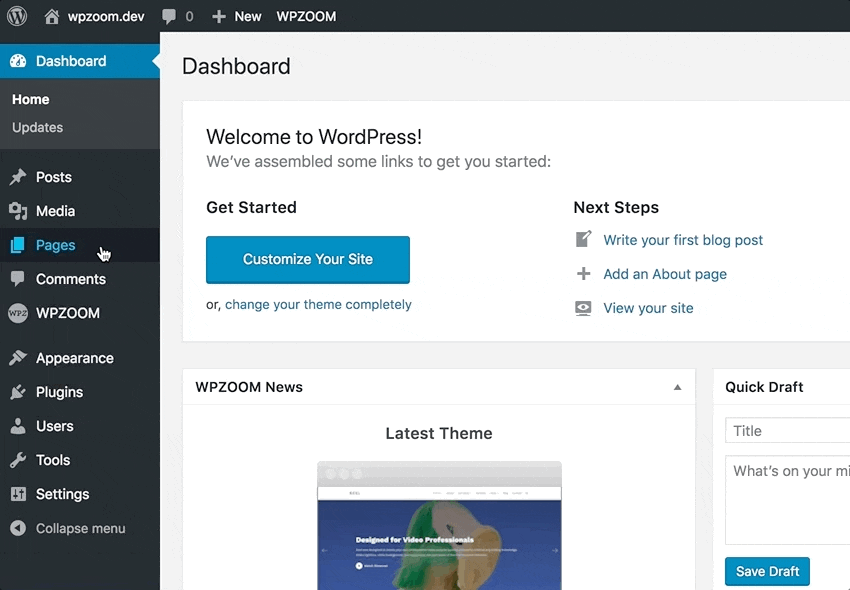Image resolution: width=850 pixels, height=590 pixels.
Task: Click the plus icon next to New
Action: click(218, 17)
